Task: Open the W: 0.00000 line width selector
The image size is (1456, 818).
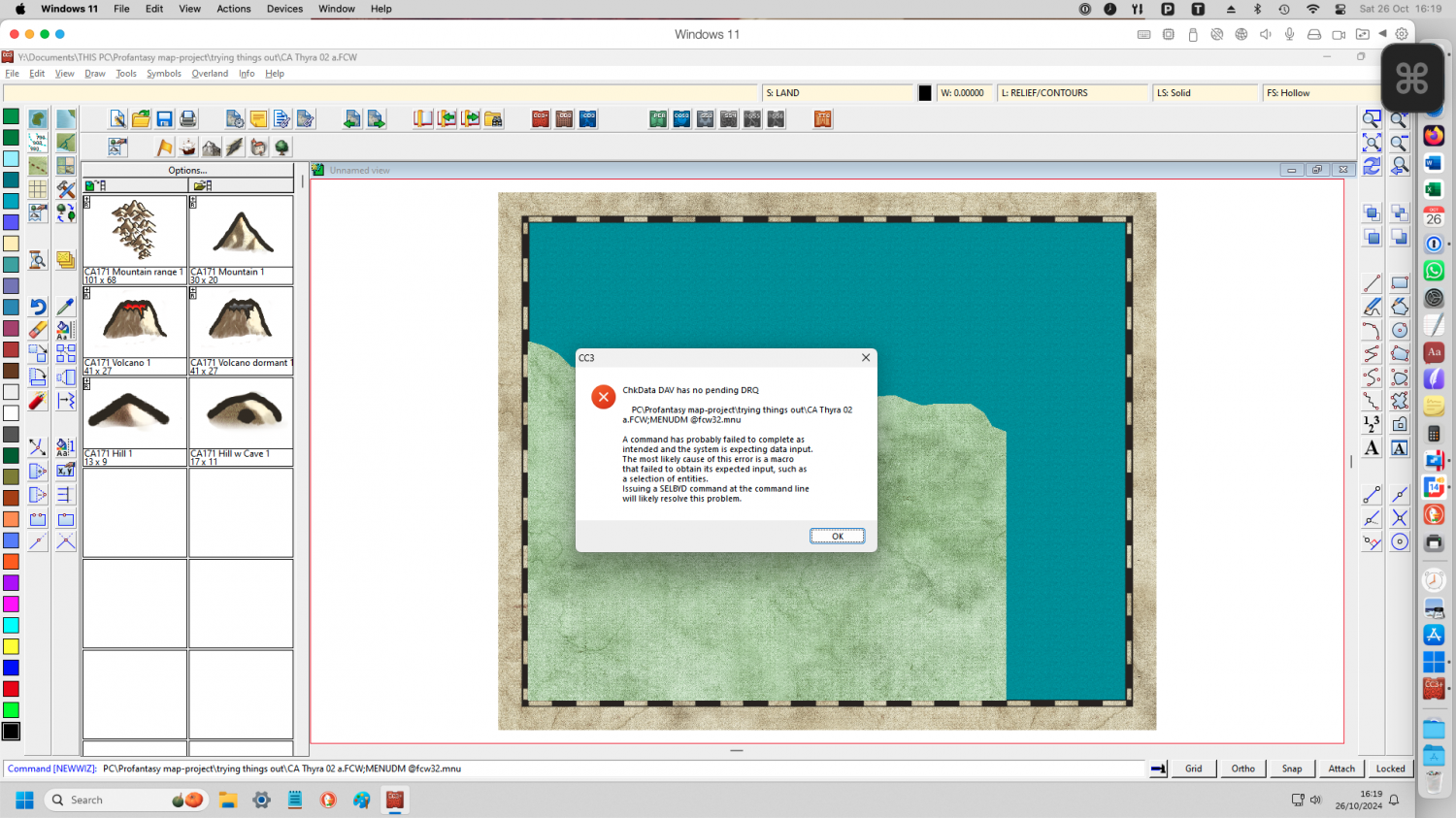Action: tap(964, 93)
